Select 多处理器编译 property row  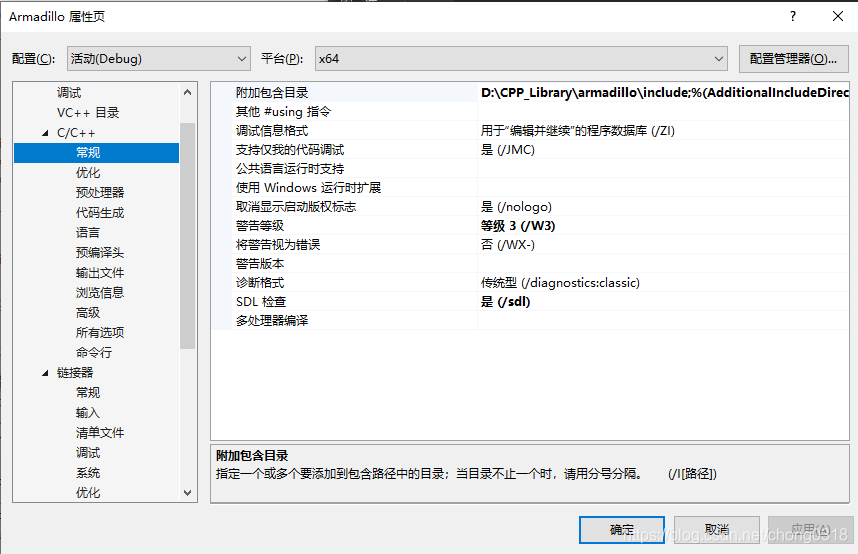pos(530,320)
